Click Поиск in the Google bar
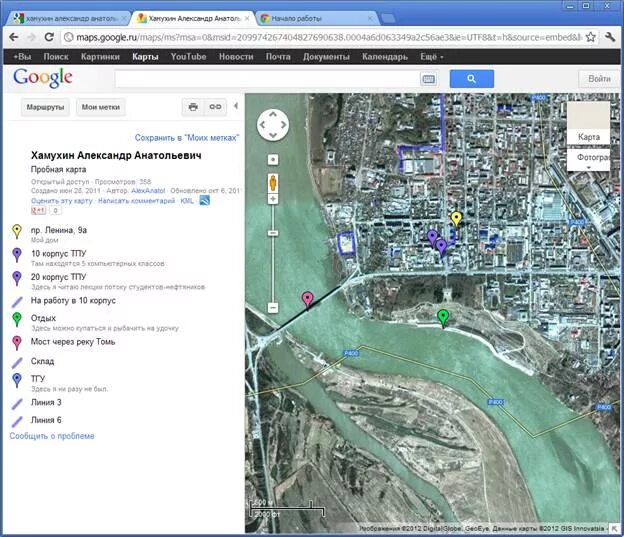The width and height of the screenshot is (624, 537). [56, 57]
